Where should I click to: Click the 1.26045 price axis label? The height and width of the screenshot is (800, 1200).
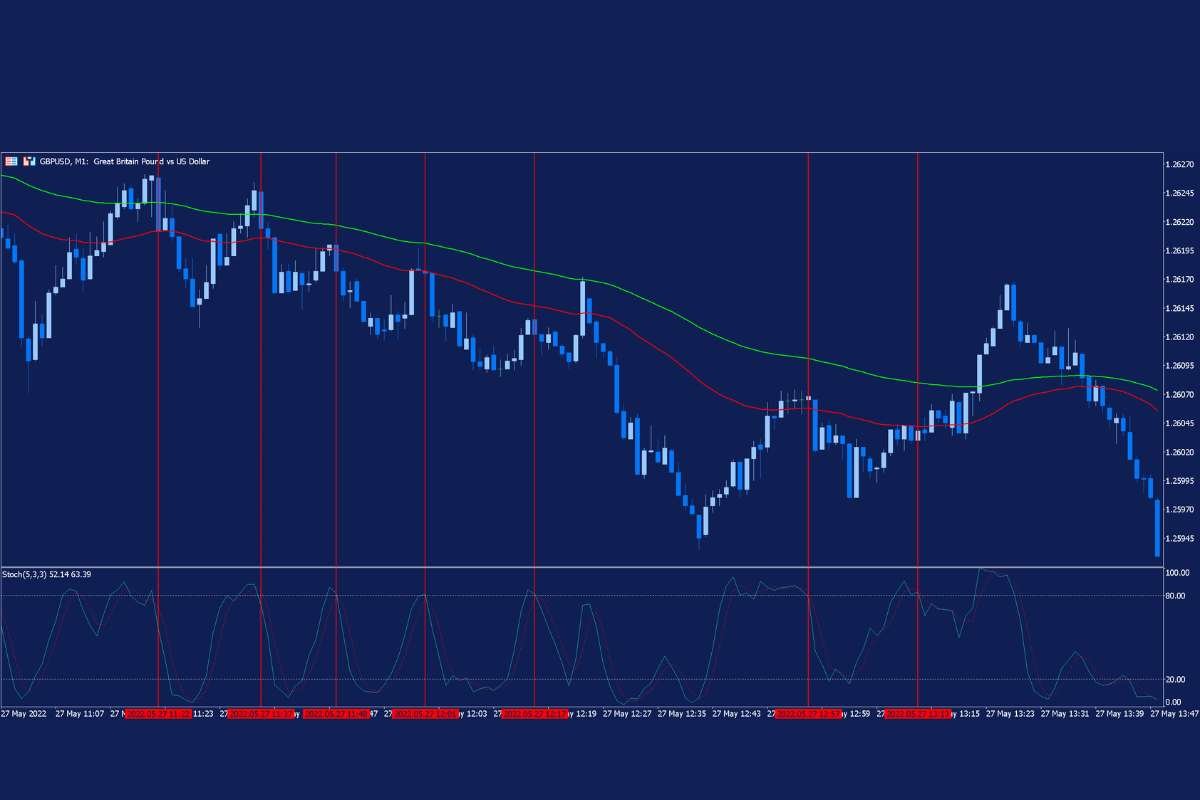[x=1181, y=424]
